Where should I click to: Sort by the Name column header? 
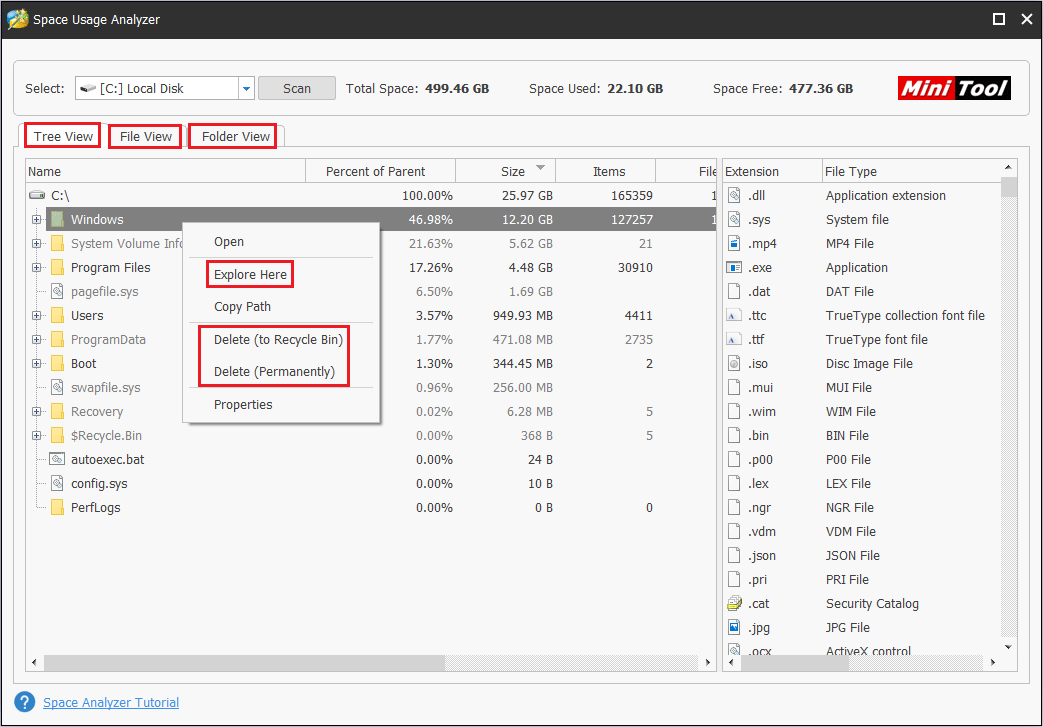tap(166, 171)
